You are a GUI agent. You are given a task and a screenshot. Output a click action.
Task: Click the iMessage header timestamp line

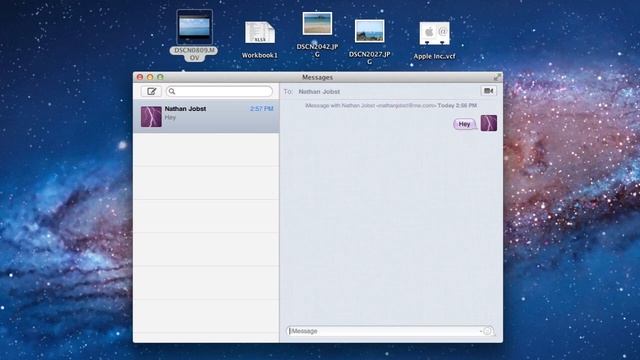391,105
